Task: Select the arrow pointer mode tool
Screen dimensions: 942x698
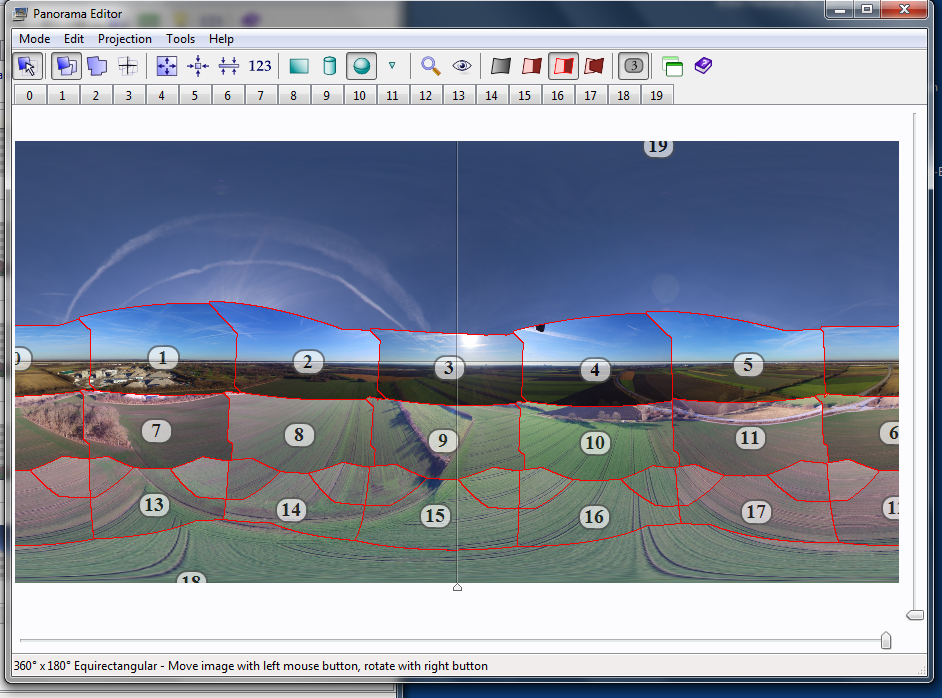Action: [27, 66]
